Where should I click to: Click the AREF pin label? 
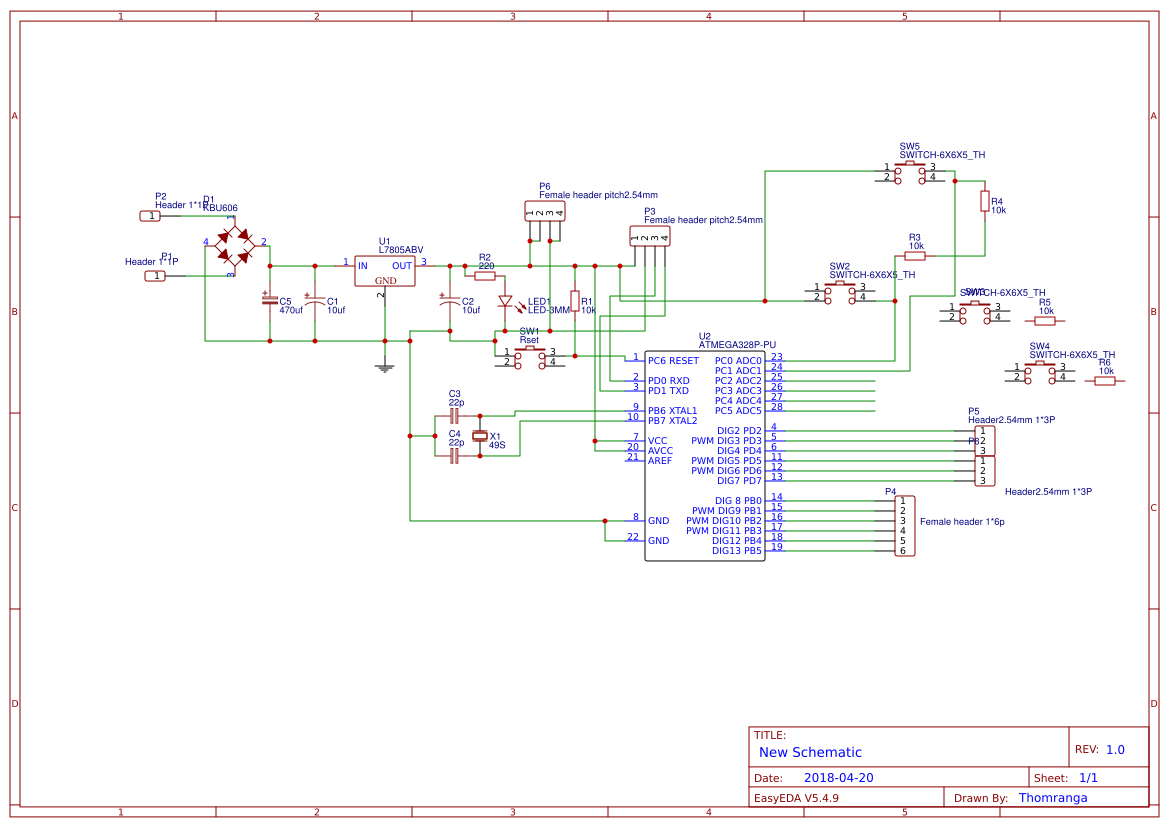click(660, 461)
